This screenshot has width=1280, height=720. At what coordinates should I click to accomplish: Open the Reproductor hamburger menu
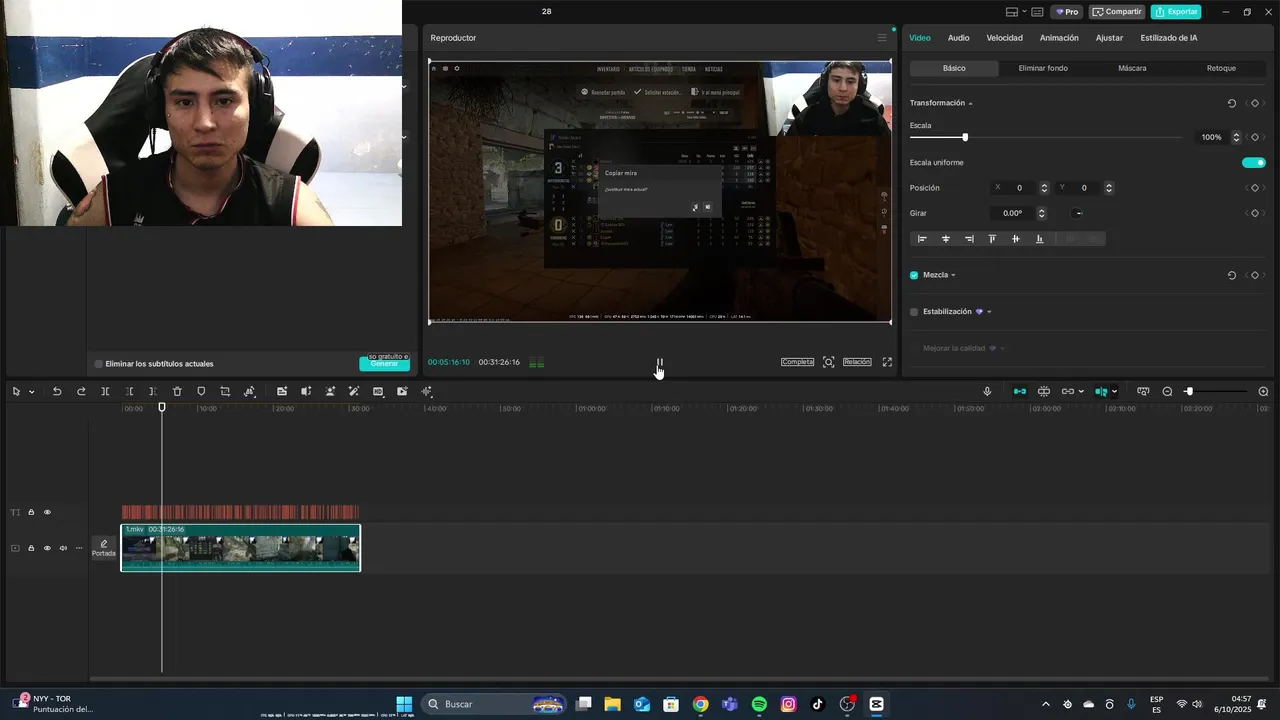(x=882, y=38)
